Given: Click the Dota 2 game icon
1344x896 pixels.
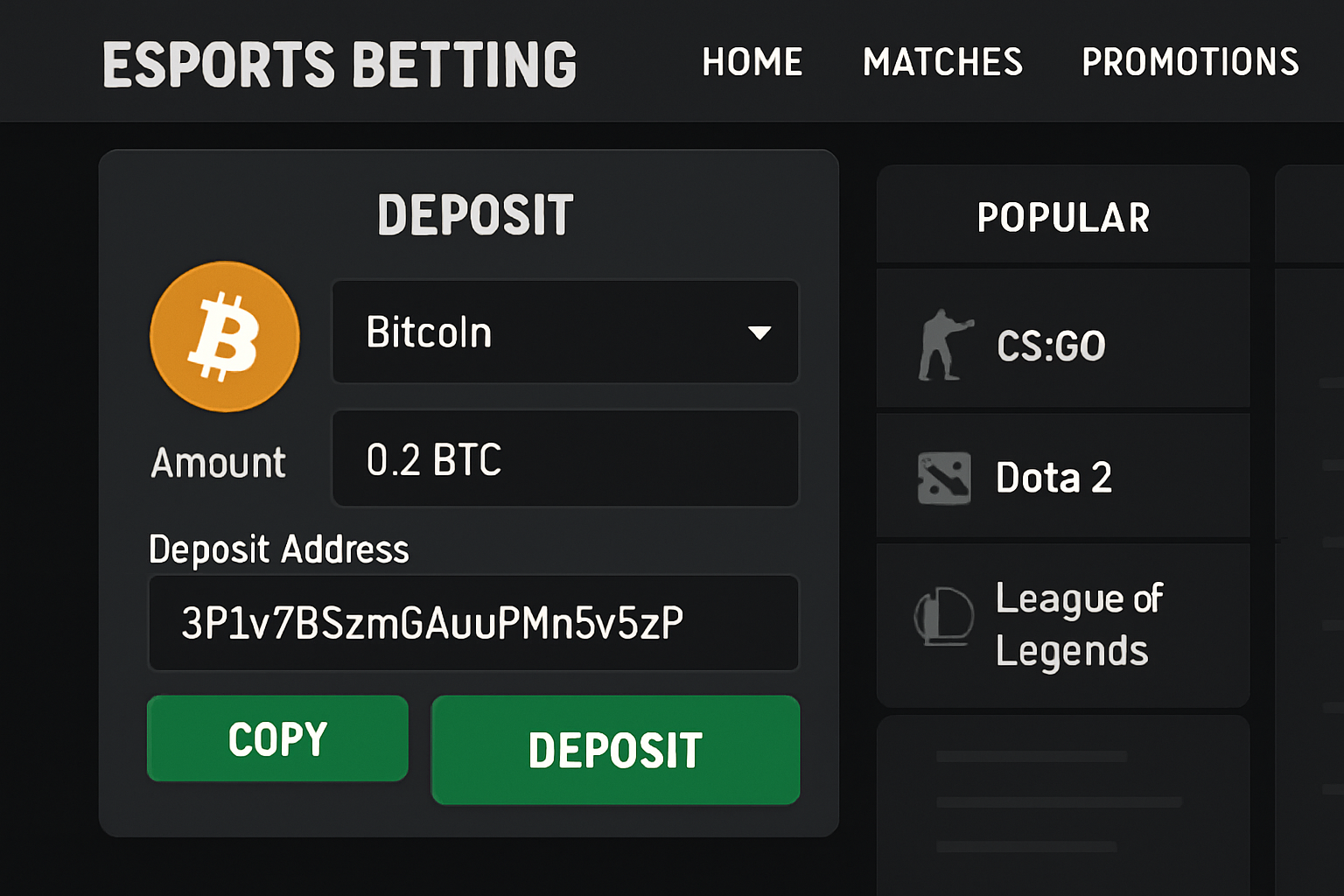Looking at the screenshot, I should tap(944, 477).
